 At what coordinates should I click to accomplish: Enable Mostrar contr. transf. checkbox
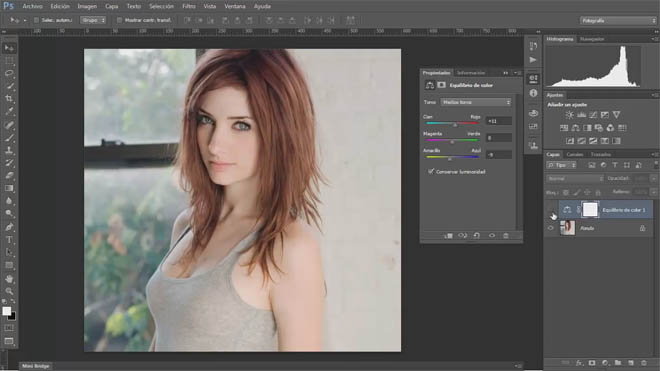tap(119, 20)
